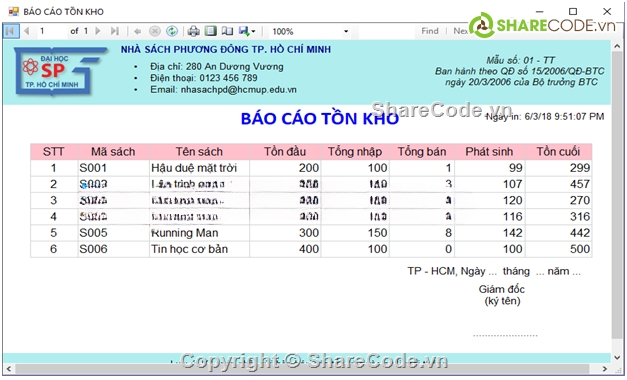Screen dimensions: 627x380
Task: Click Tồn cuối value 442
Action: coord(558,233)
